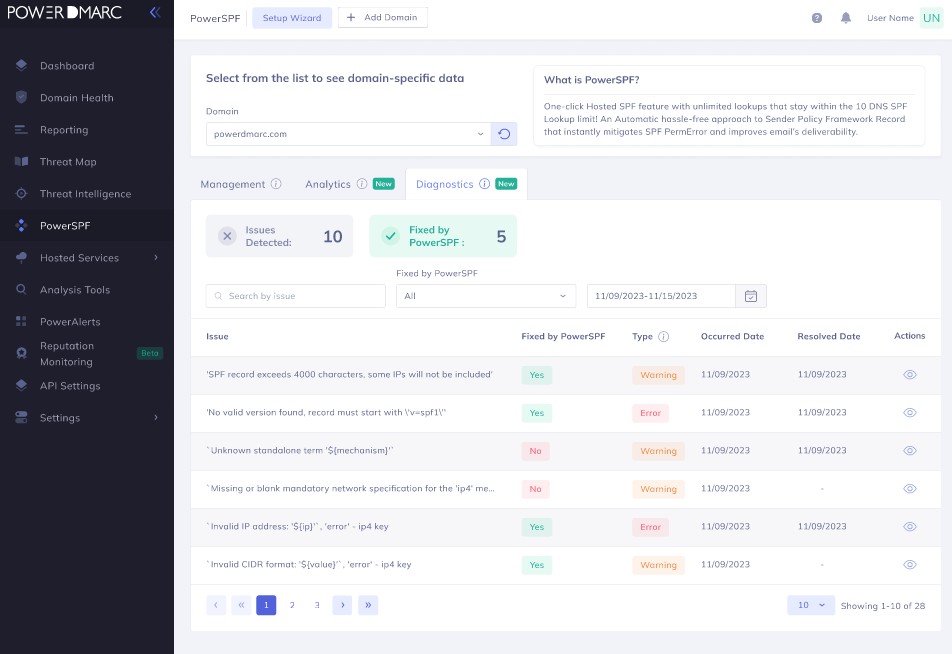Show info about the Analytics tab
This screenshot has height=654, width=952.
pos(362,184)
